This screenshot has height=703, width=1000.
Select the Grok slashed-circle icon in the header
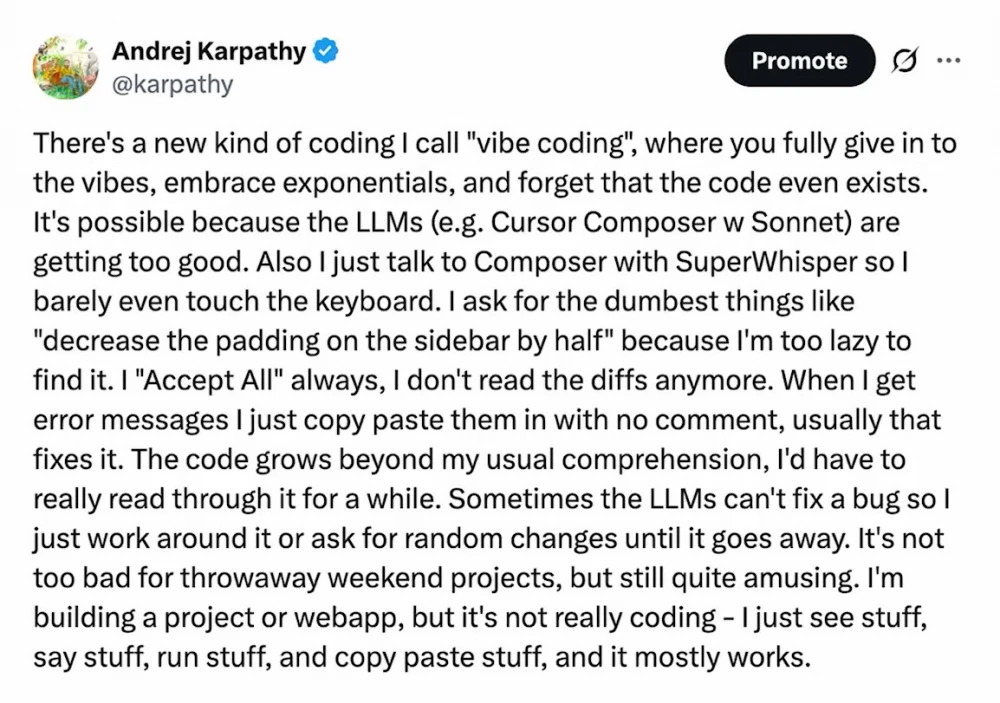903,60
